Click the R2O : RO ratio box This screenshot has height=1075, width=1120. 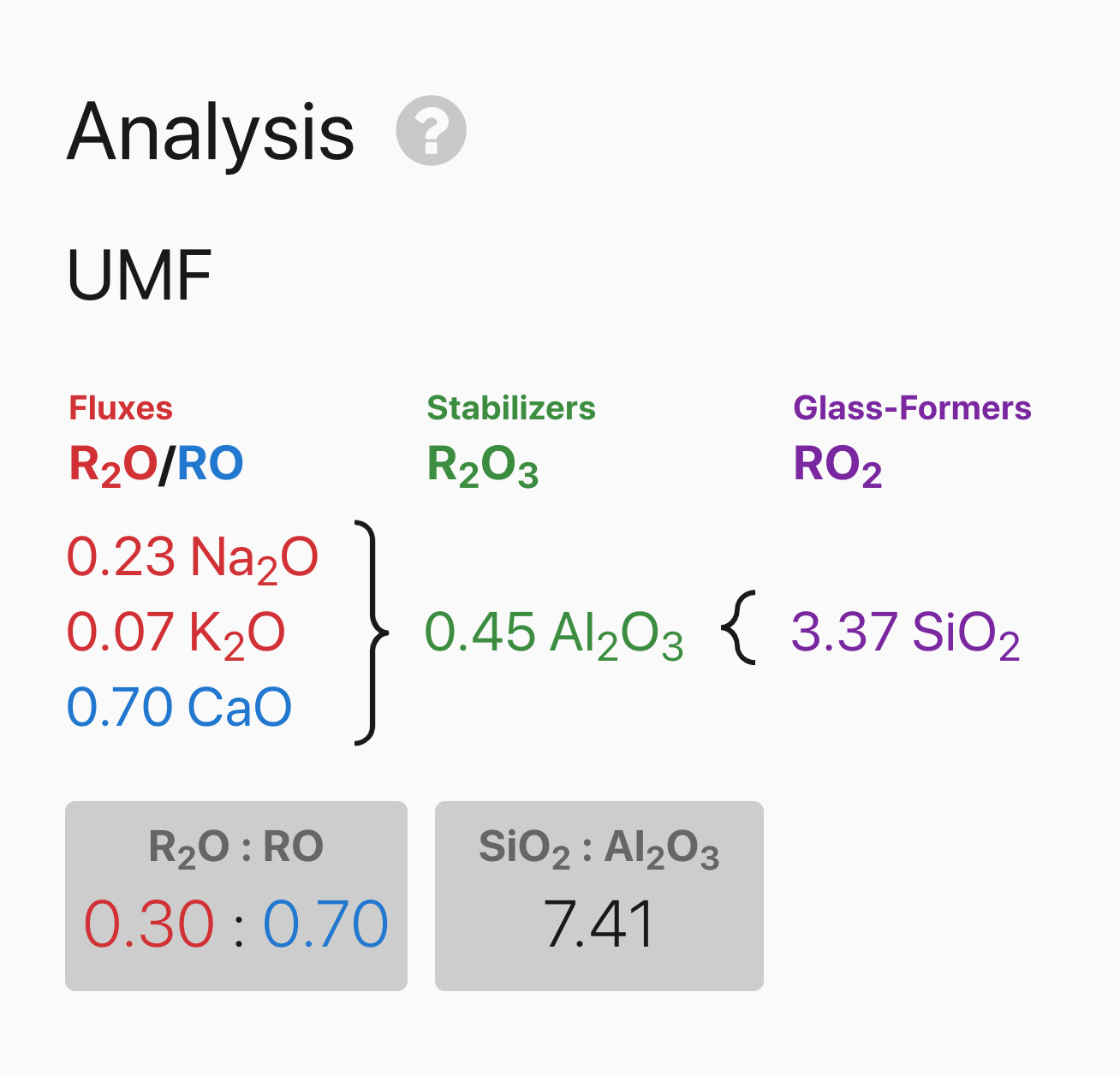pos(236,896)
